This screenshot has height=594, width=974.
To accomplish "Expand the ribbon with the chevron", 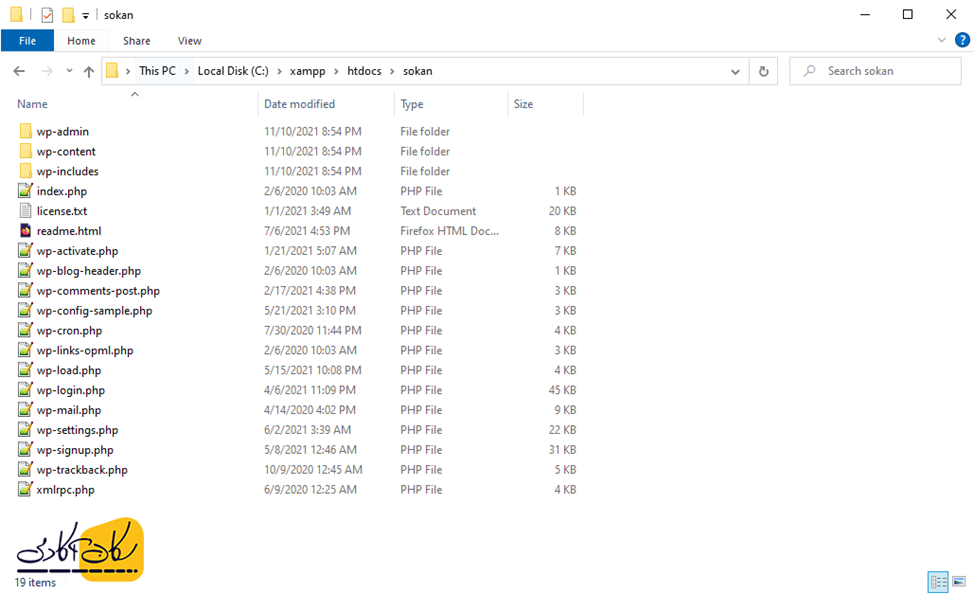I will tap(942, 40).
